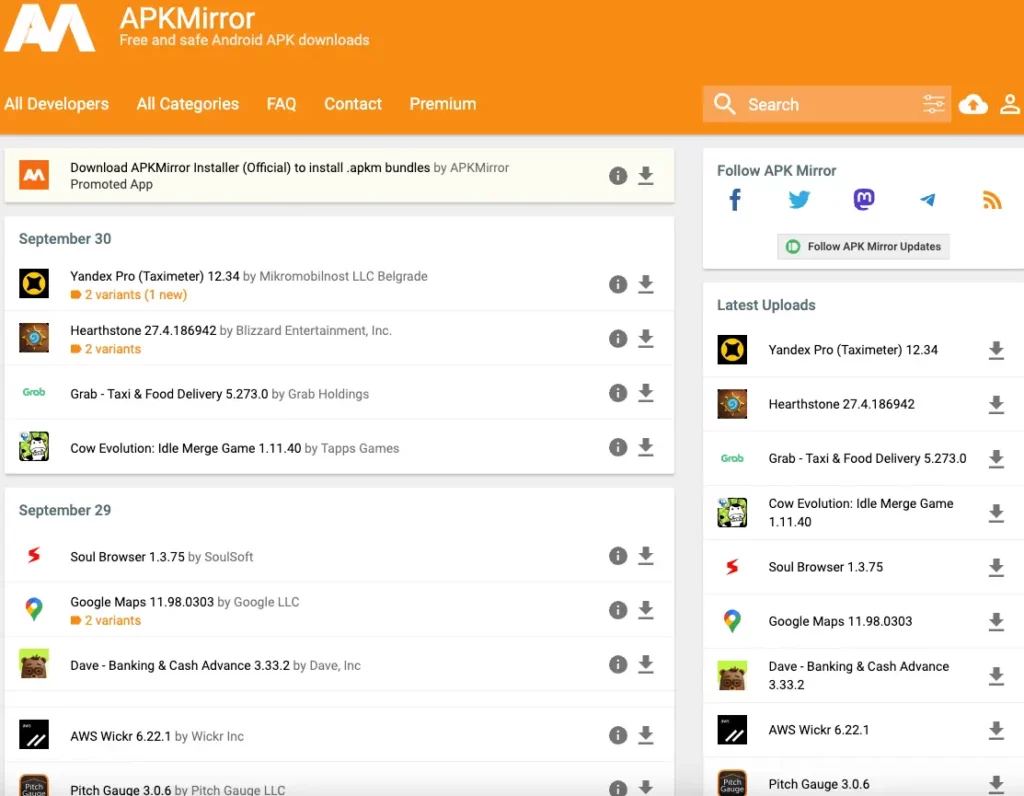Download Cow Evolution from Latest Uploads
Viewport: 1024px width, 796px height.
tap(996, 513)
